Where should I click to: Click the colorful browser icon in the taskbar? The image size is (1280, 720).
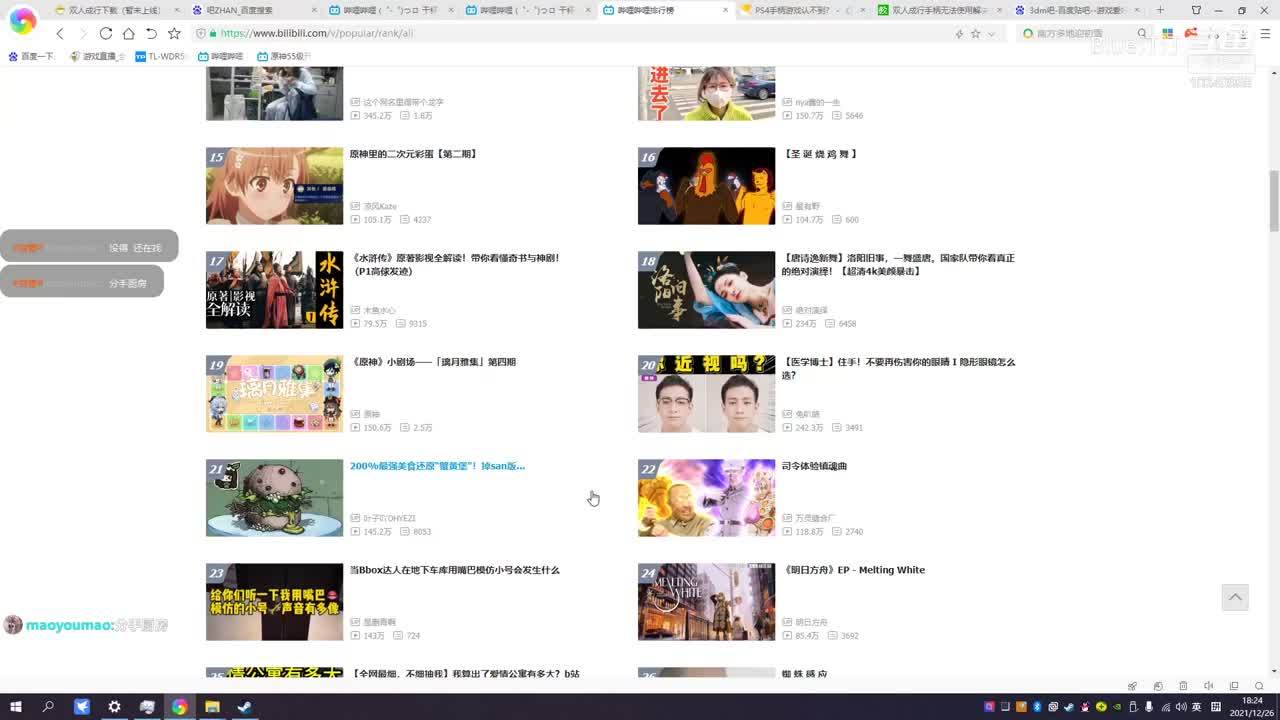(179, 706)
